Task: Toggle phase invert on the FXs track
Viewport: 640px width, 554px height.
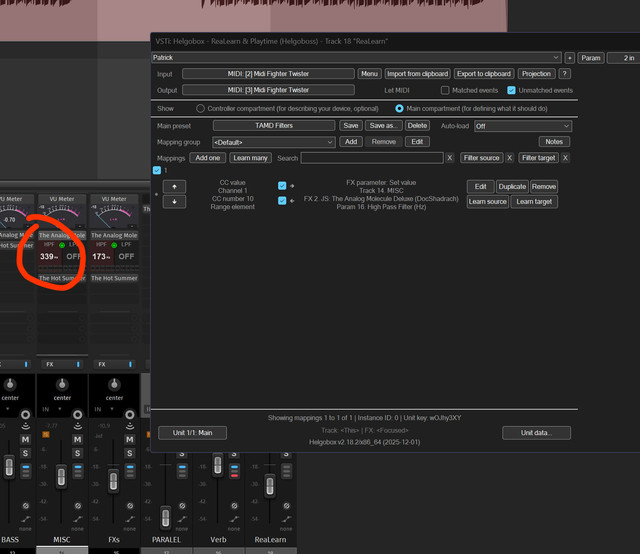Action: 130,506
